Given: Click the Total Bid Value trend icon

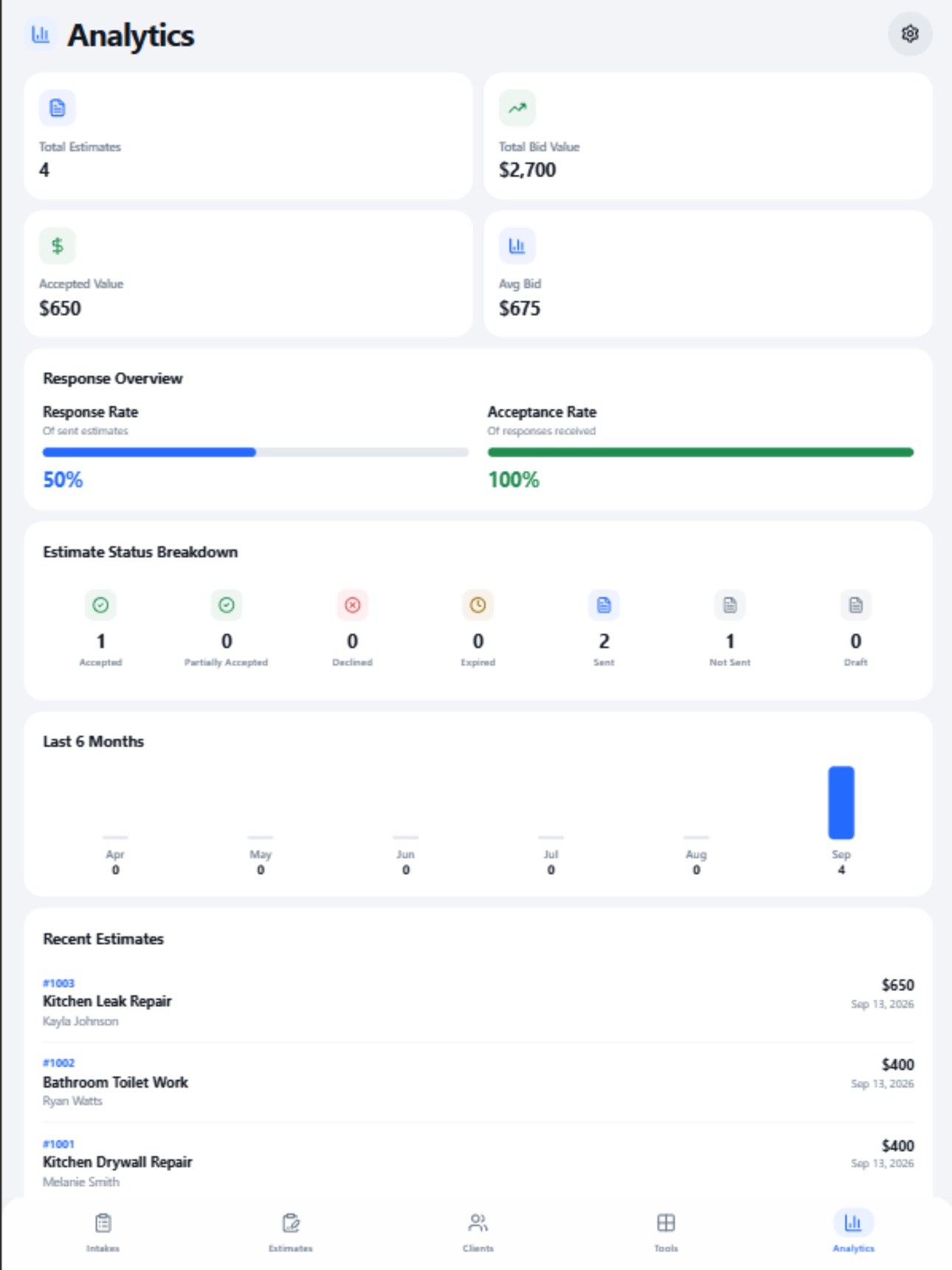Looking at the screenshot, I should pos(517,108).
